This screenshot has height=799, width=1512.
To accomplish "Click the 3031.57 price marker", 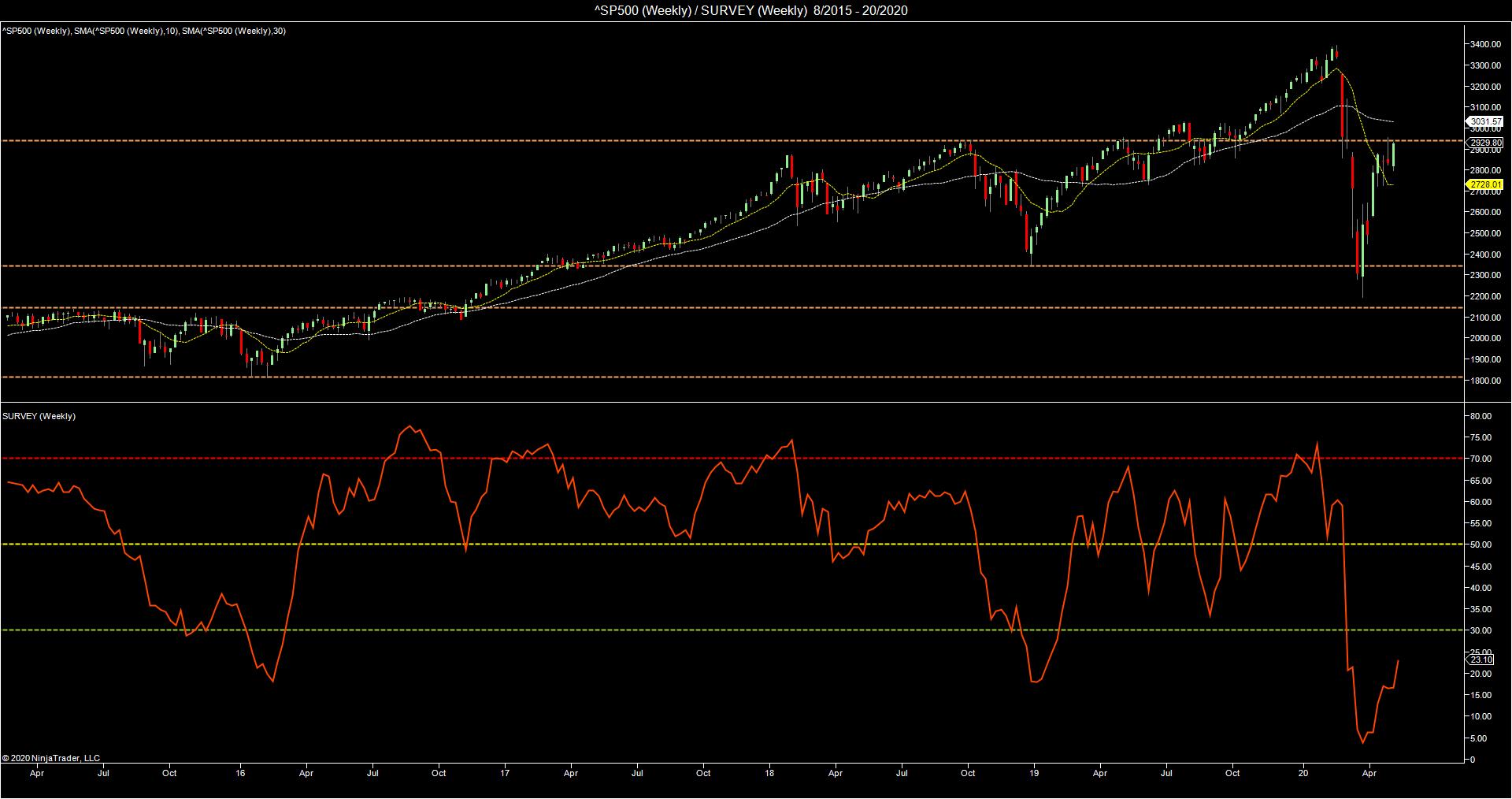I will pos(1484,121).
